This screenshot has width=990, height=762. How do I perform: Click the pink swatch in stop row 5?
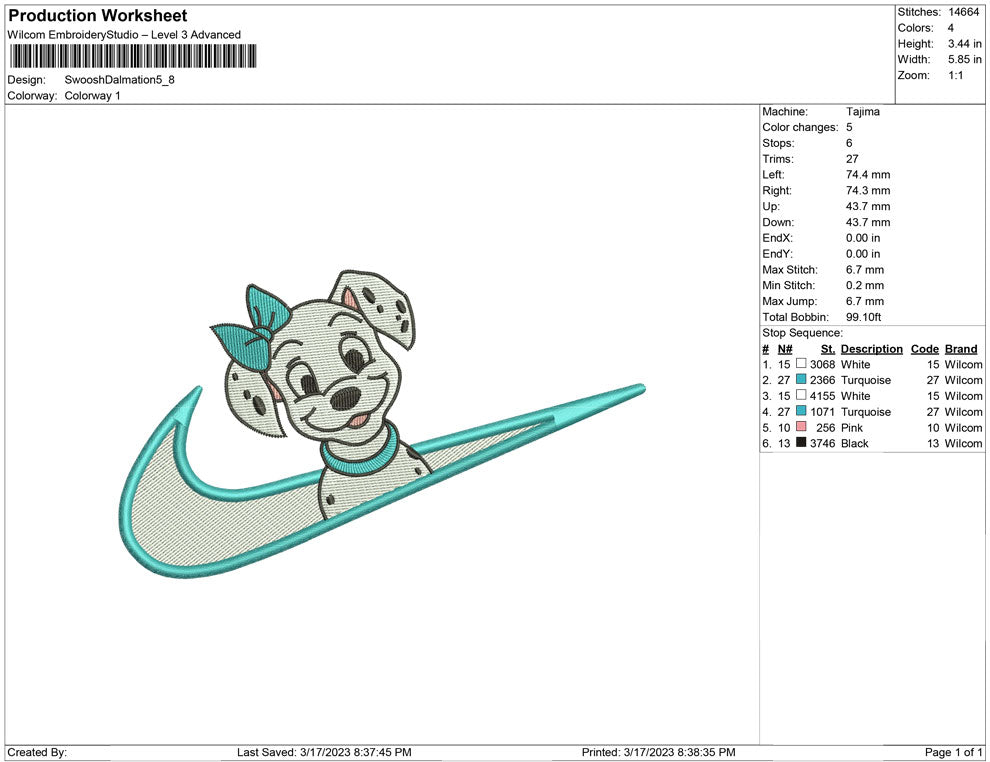tap(801, 426)
